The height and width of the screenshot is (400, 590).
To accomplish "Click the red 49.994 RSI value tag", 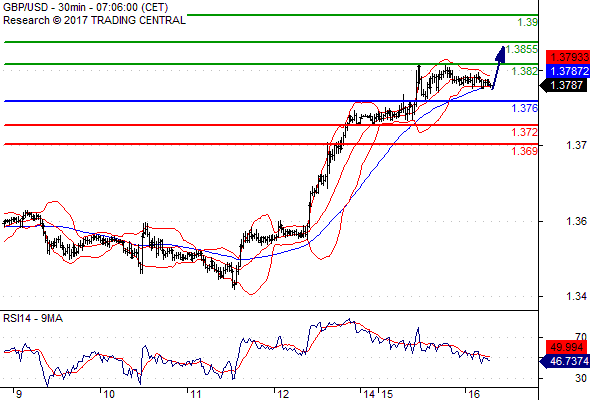I will [x=566, y=347].
